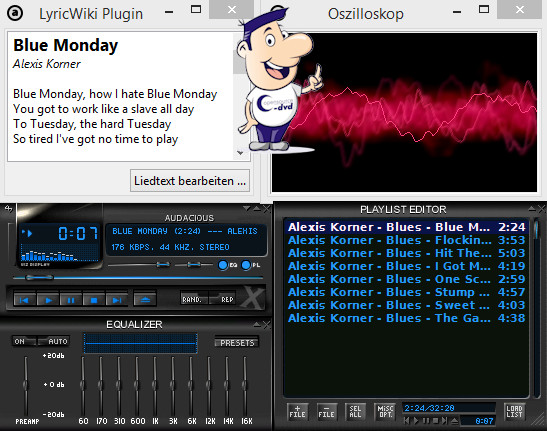Viewport: 547px width, 431px height.
Task: Select playlist track 'Stump ...' 4:57
Action: [x=407, y=292]
